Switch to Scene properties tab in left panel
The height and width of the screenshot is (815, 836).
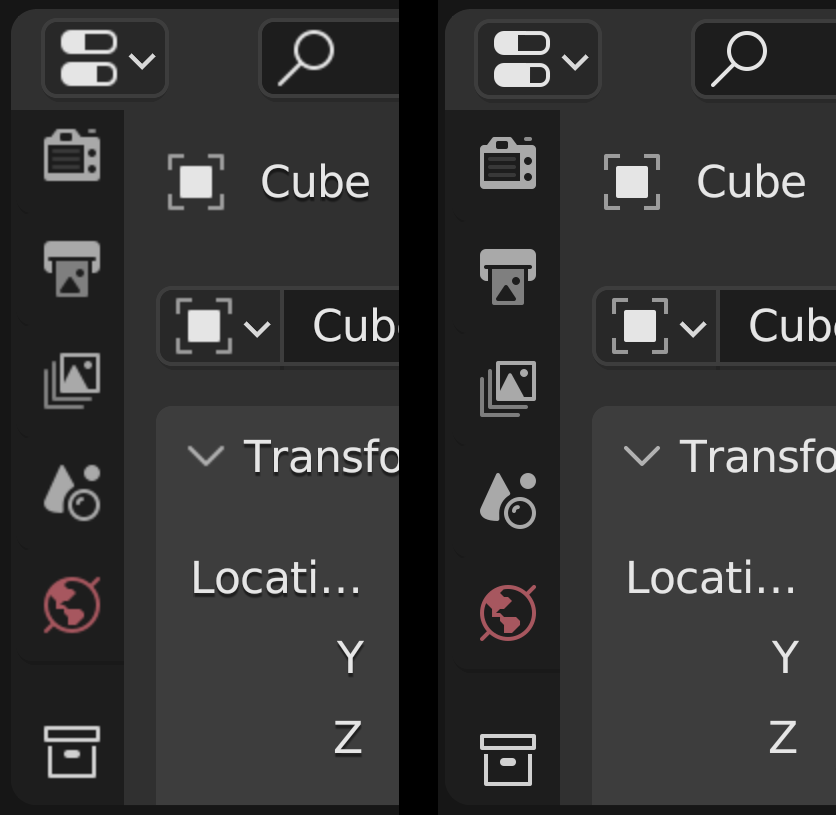[72, 492]
